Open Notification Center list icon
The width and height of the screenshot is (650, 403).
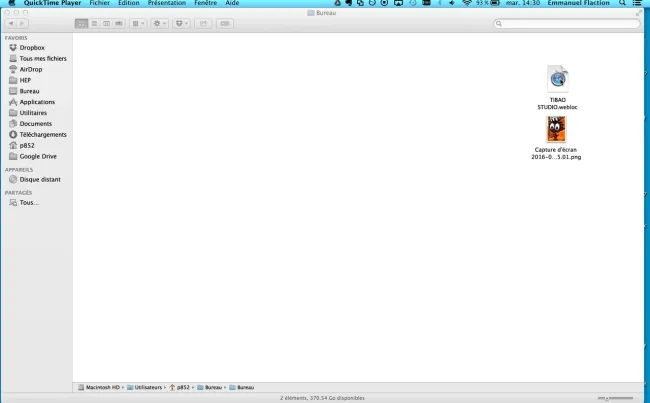pos(637,3)
